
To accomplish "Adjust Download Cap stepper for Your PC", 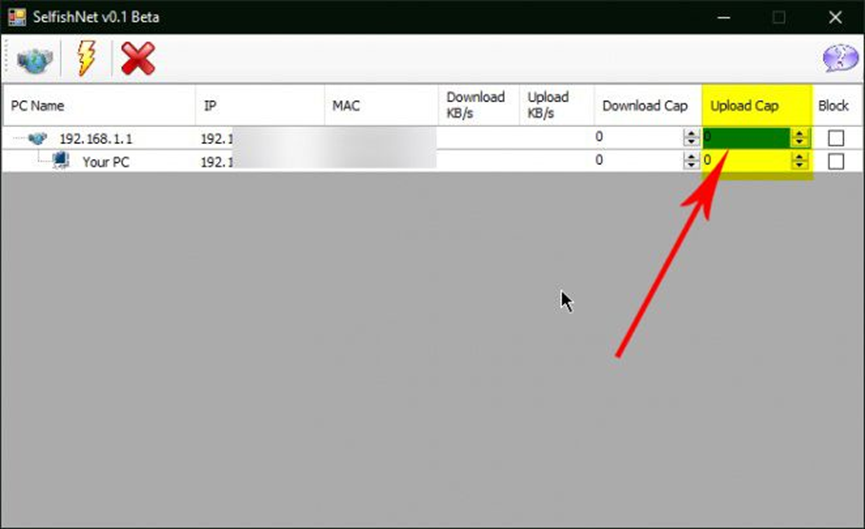I will point(691,161).
